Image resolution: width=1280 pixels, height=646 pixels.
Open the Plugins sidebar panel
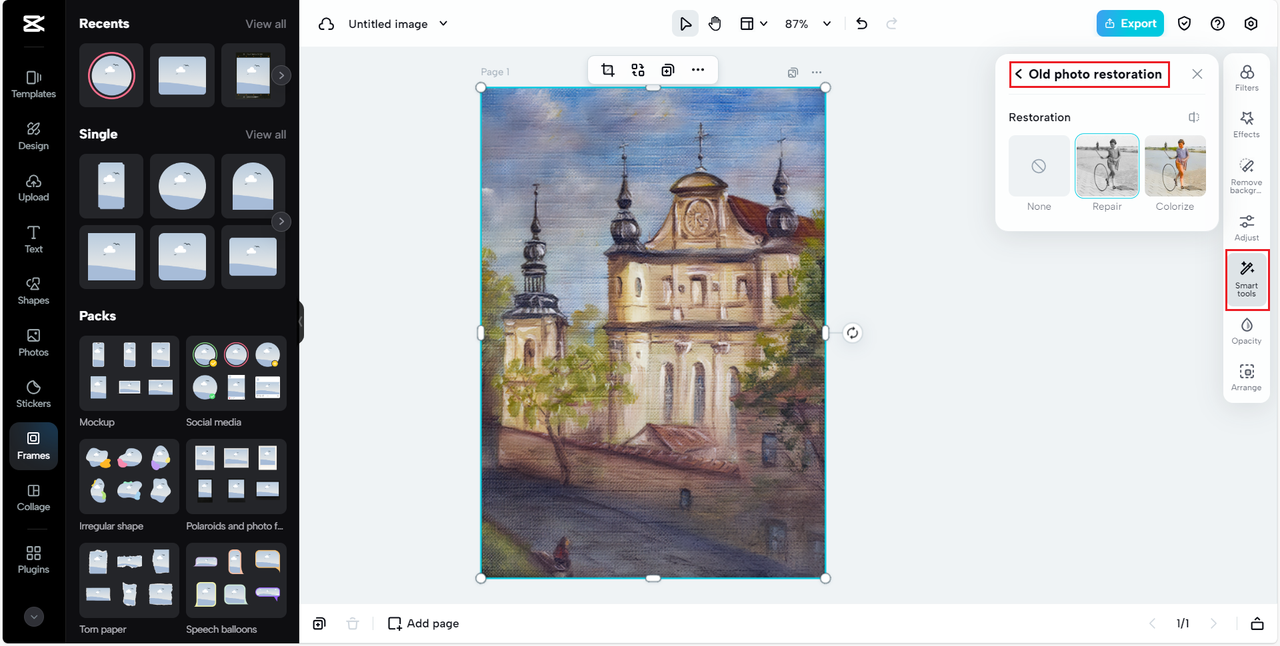tap(33, 560)
